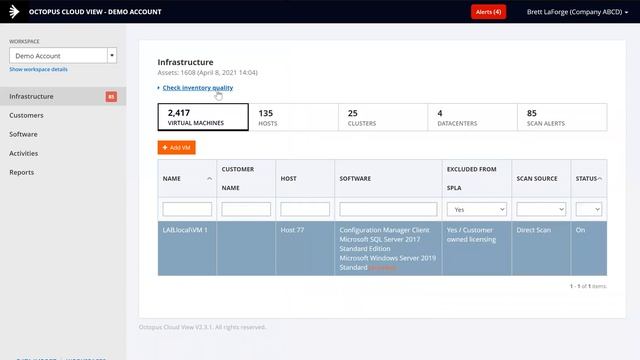This screenshot has height=360, width=640.
Task: Click the Octopus arrow logo icon
Action: pos(14,11)
